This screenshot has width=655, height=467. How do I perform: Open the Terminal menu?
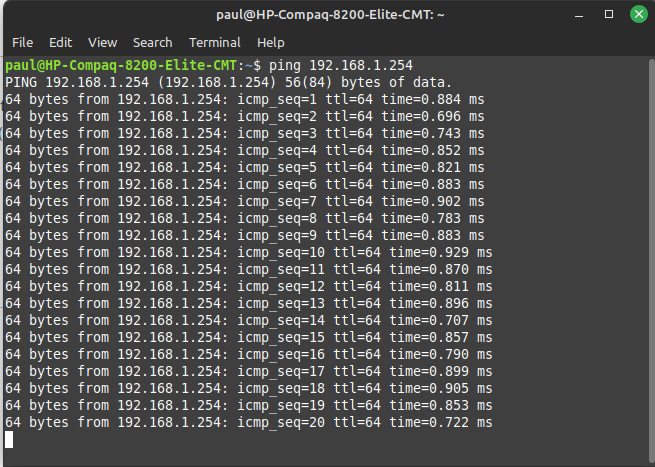coord(215,43)
